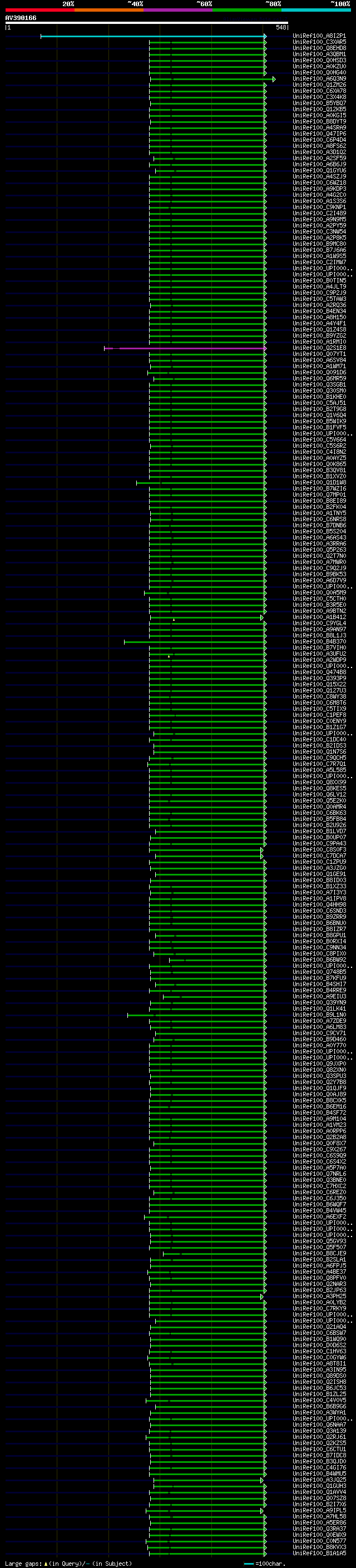
Task: Select hit UniRef100_B3QV81
Action: pos(319,470)
